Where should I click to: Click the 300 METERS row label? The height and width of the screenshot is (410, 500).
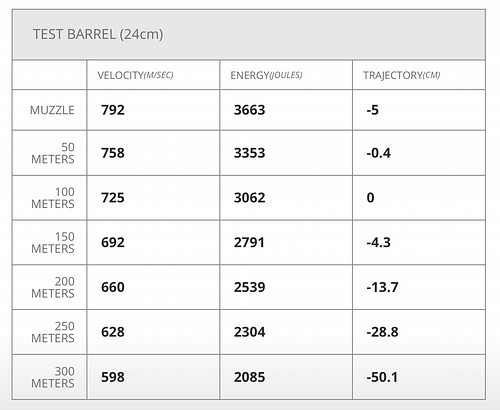(53, 377)
